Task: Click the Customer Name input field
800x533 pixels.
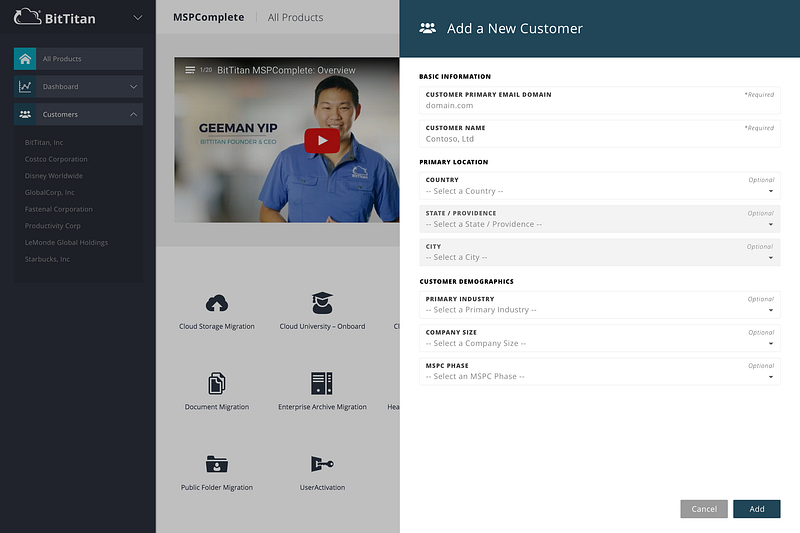Action: [599, 134]
